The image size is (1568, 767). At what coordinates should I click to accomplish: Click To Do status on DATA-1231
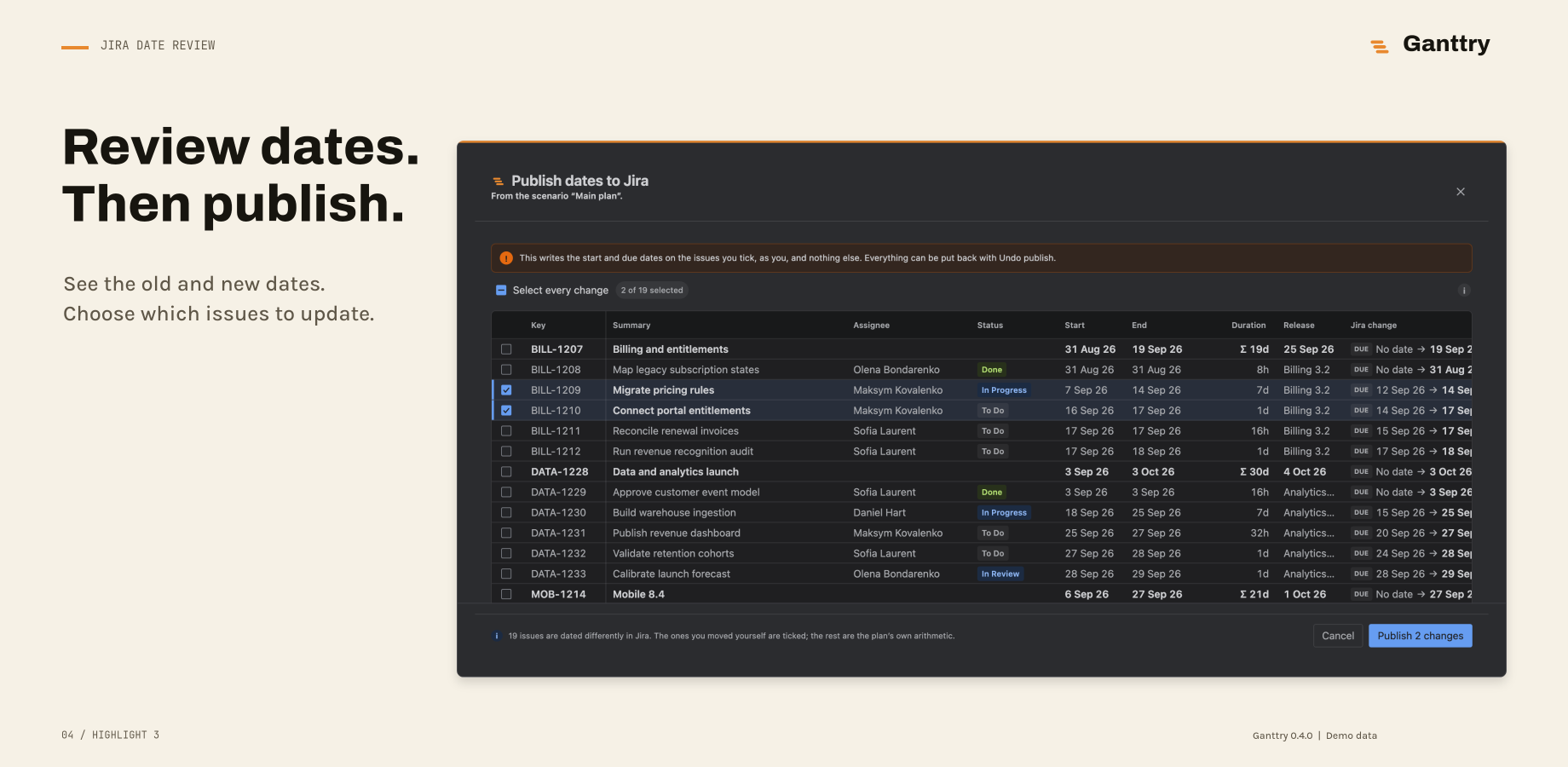pyautogui.click(x=993, y=533)
